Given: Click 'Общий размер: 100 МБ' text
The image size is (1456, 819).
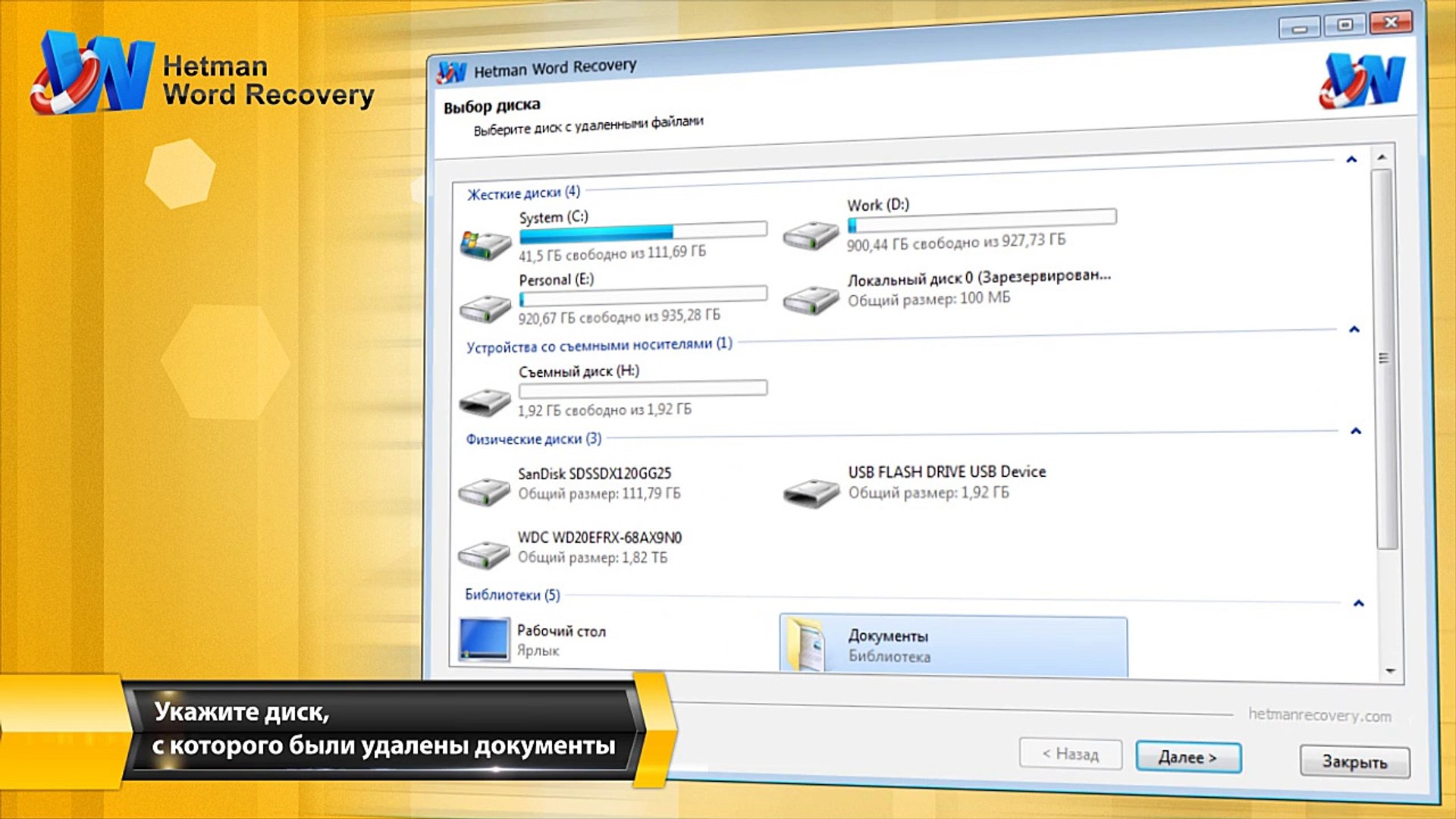Looking at the screenshot, I should point(929,299).
